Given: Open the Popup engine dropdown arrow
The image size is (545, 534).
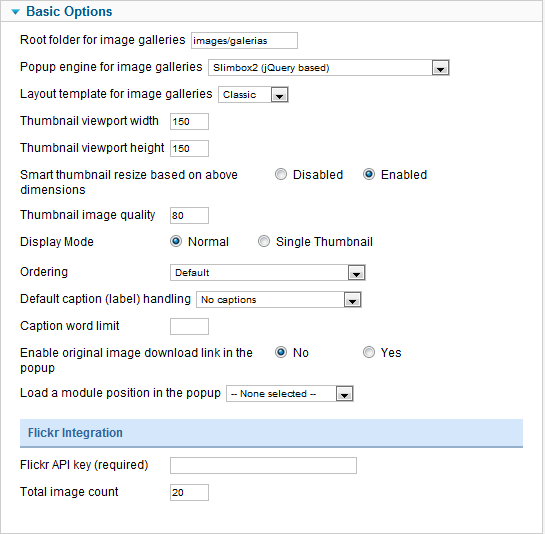Looking at the screenshot, I should pyautogui.click(x=440, y=68).
